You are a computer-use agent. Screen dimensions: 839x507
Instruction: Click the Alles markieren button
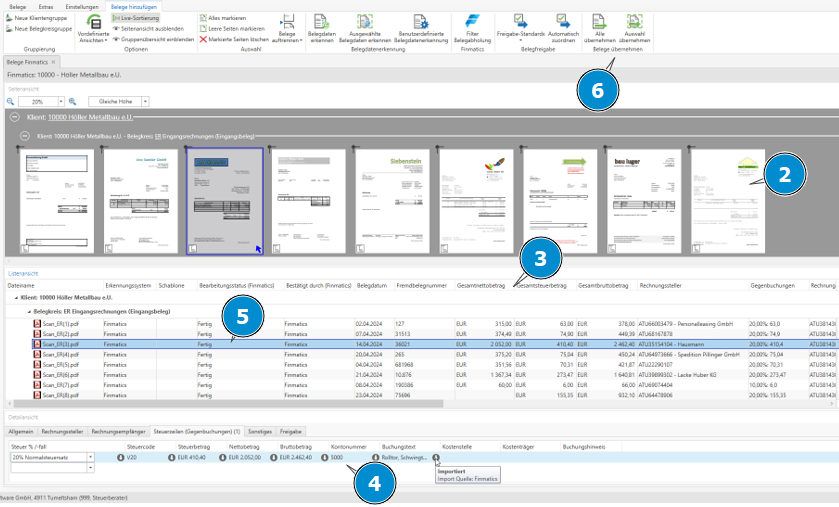point(224,18)
